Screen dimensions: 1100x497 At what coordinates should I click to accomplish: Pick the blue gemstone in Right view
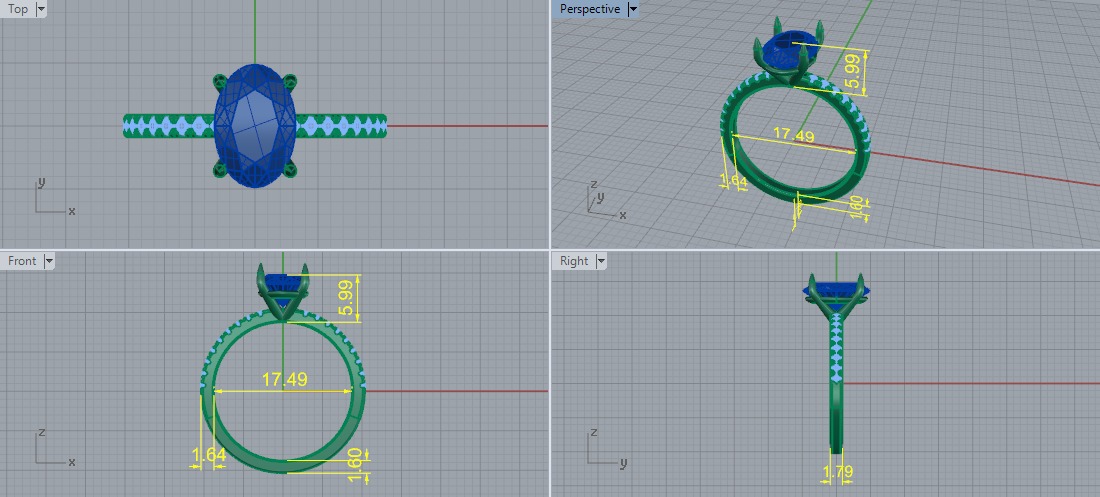[837, 289]
